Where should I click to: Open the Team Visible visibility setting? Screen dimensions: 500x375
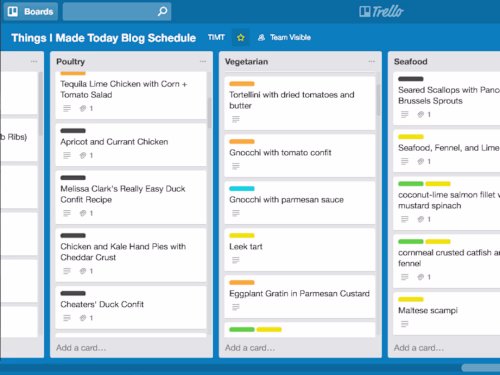[x=284, y=38]
